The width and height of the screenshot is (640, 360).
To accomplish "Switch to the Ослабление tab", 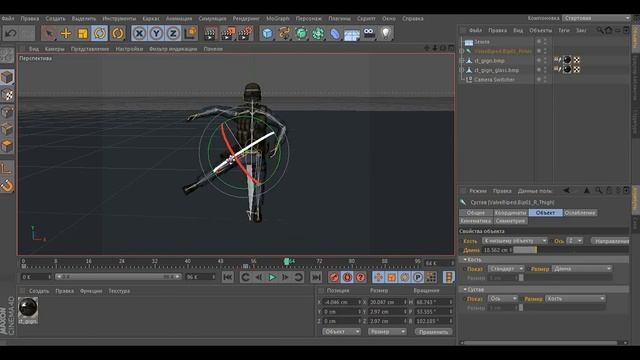I will [580, 213].
